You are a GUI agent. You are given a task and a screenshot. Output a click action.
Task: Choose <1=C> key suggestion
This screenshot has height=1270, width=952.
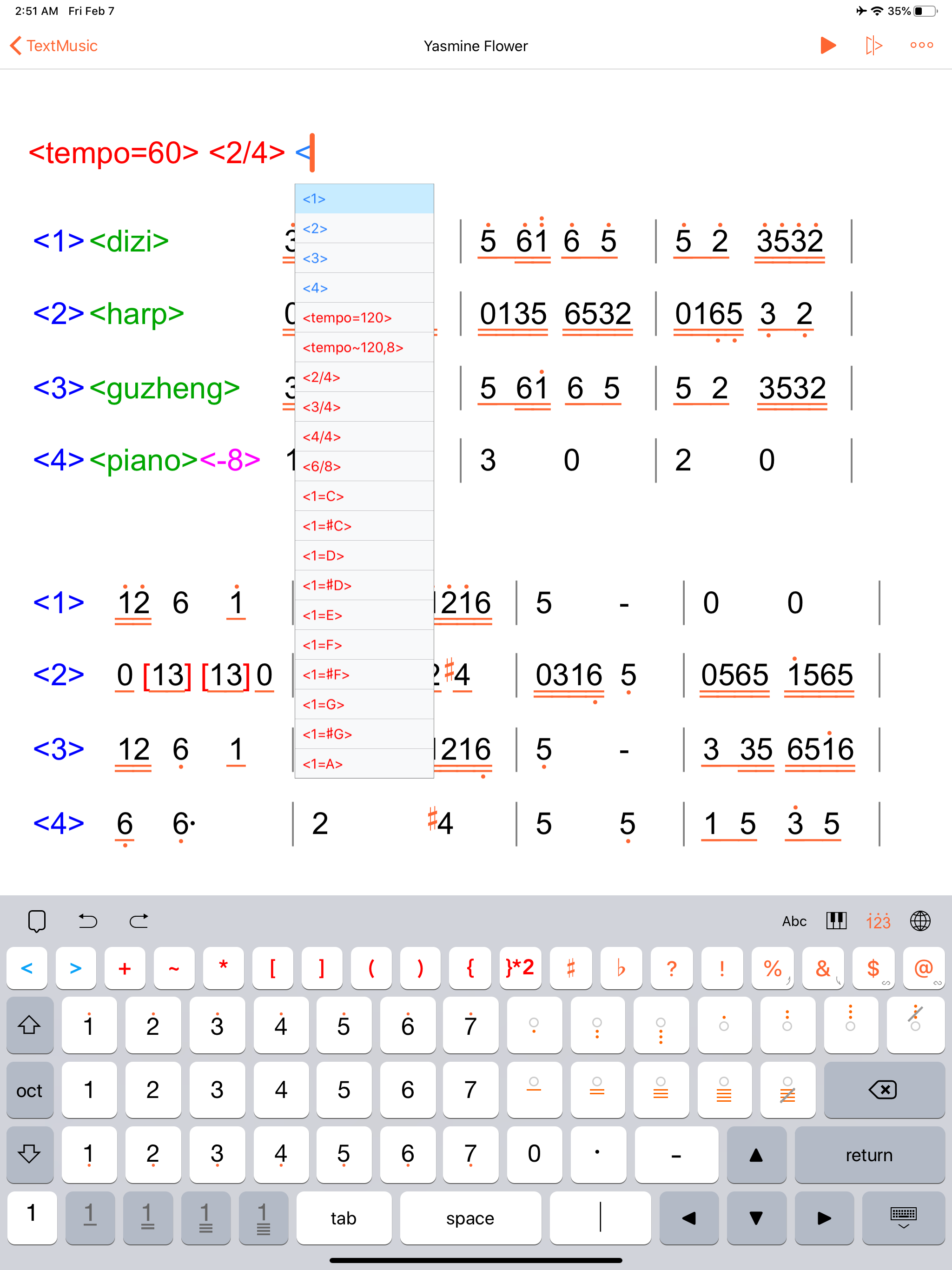tap(364, 496)
